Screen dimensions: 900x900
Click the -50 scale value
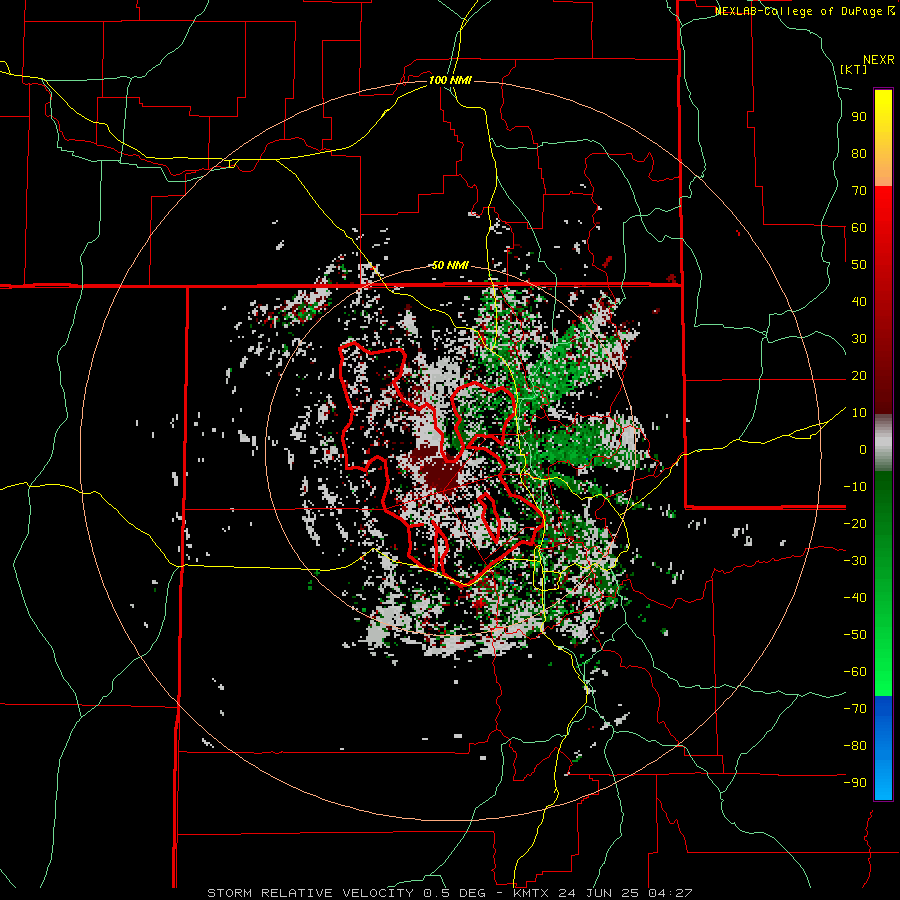point(855,635)
